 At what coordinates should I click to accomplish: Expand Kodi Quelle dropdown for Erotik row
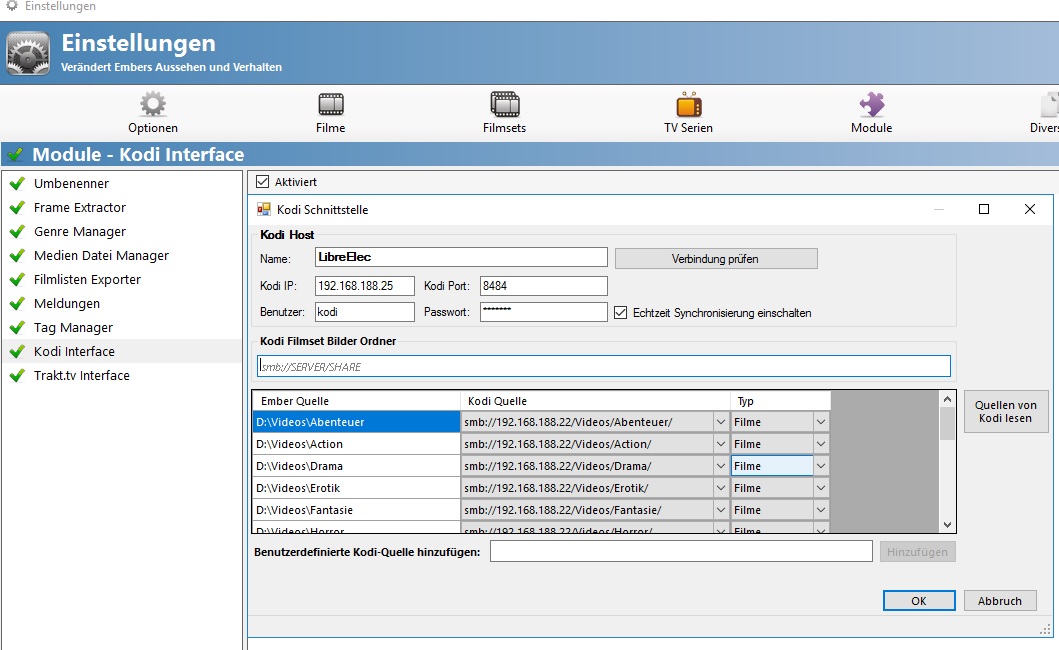click(x=721, y=488)
